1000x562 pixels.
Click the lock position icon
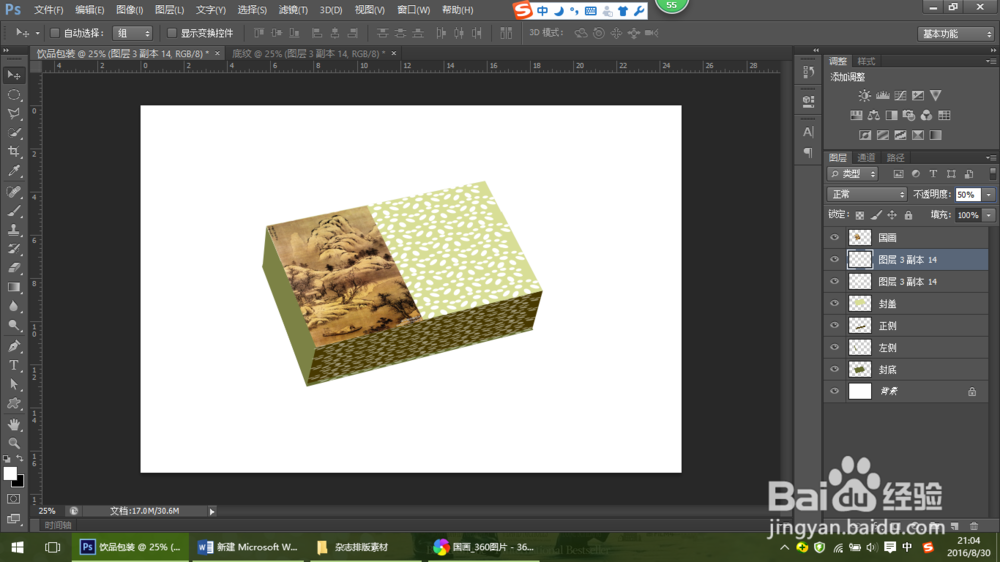click(892, 216)
